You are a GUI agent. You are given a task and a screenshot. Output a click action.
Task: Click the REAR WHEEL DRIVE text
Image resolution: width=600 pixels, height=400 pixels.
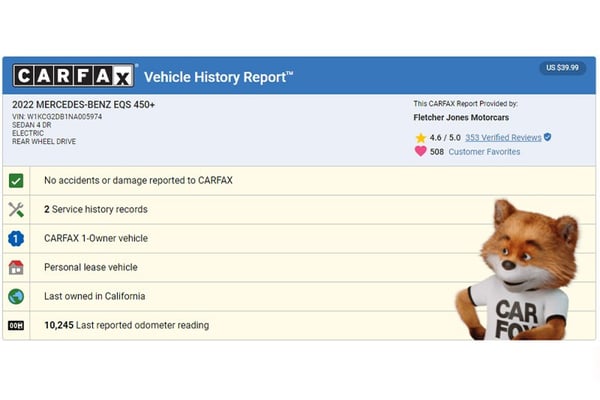tap(44, 141)
